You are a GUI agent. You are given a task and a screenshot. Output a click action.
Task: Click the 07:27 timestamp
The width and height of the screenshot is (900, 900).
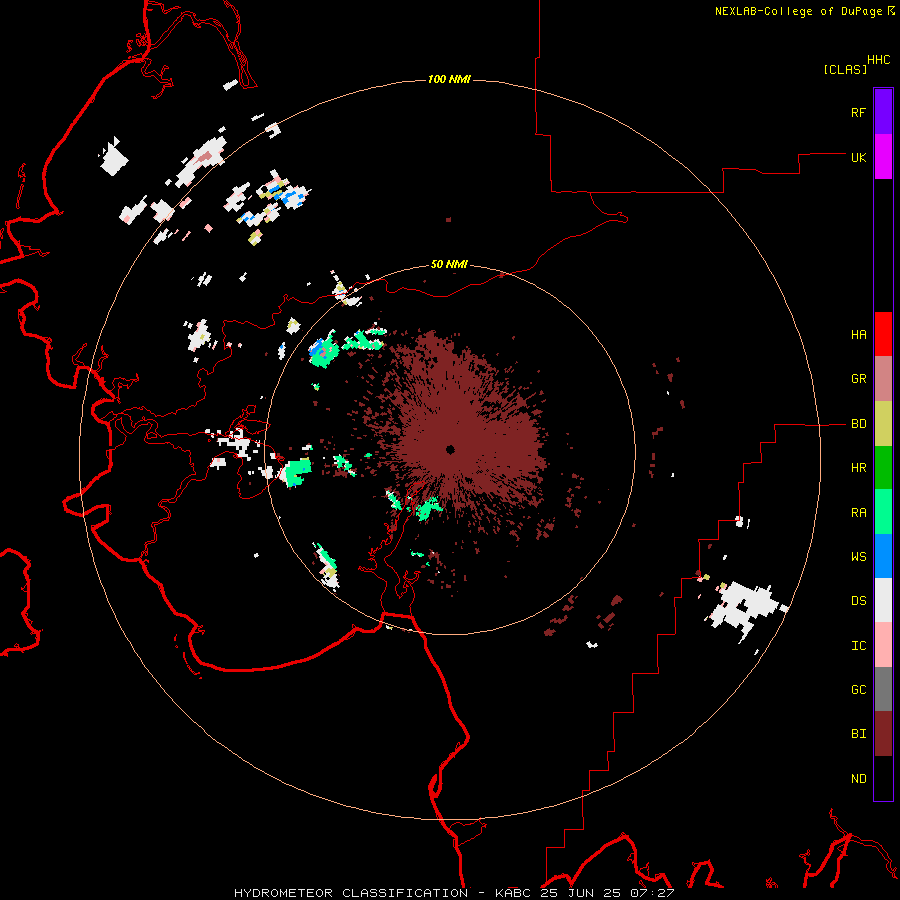(653, 893)
